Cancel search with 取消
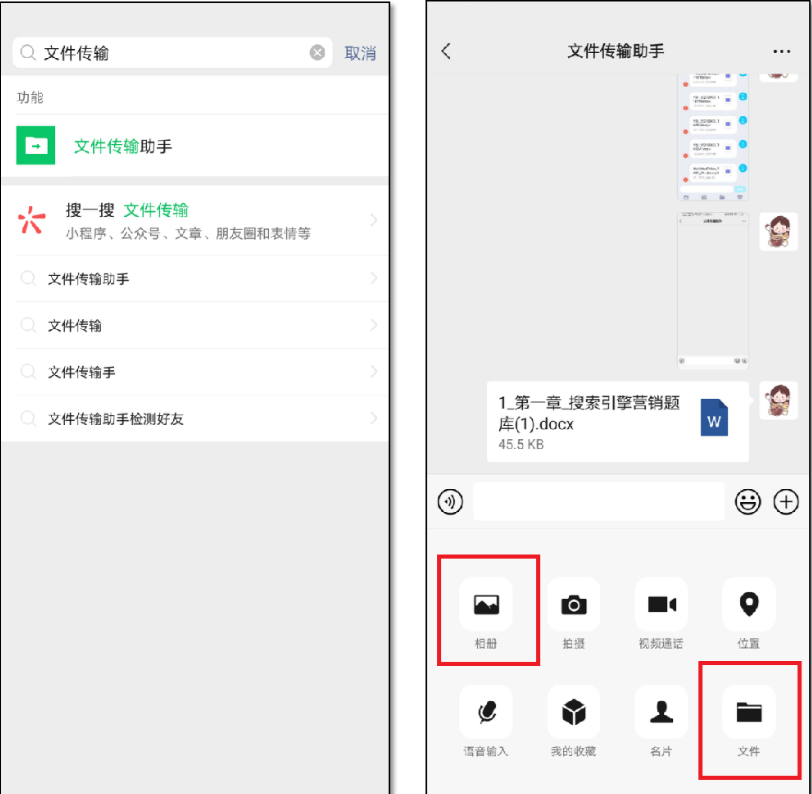The height and width of the screenshot is (794, 812). point(360,53)
